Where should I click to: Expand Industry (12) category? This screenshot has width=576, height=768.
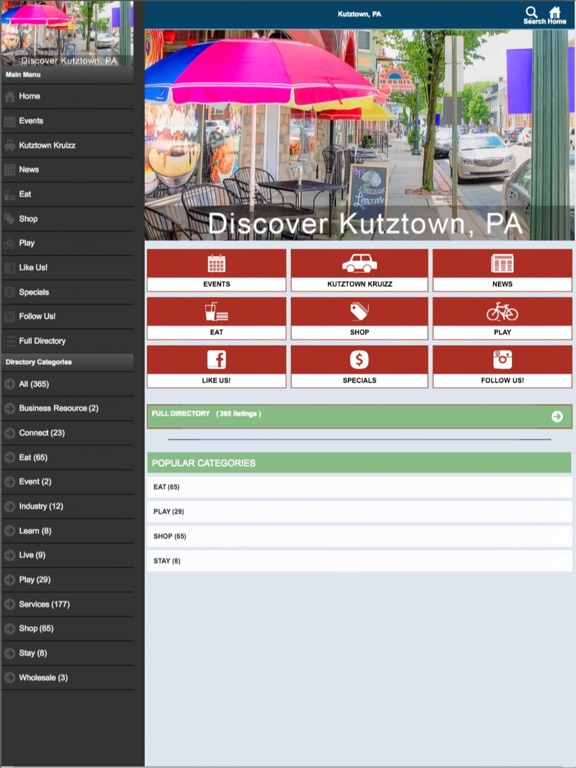[x=67, y=506]
